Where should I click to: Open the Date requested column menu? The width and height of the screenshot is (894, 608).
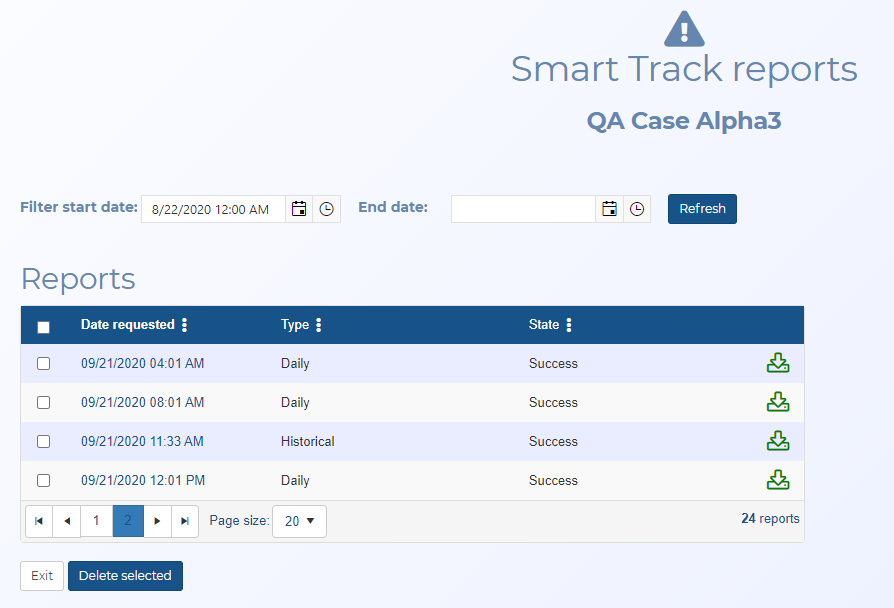click(184, 325)
